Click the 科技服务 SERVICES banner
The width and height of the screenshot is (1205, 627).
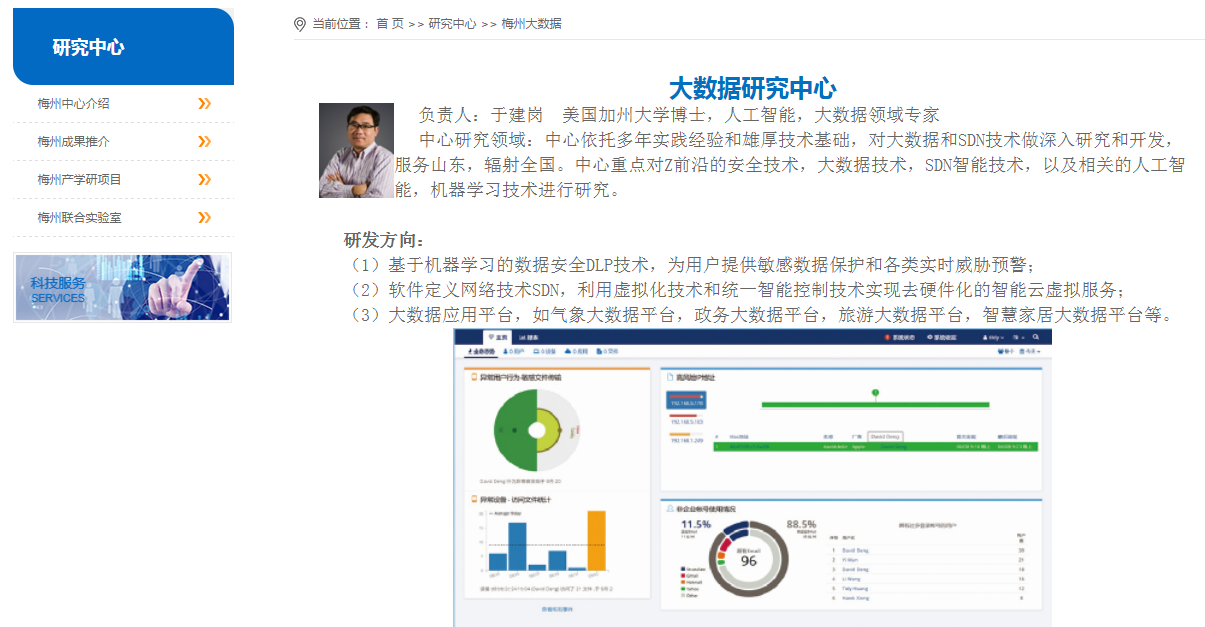[123, 288]
